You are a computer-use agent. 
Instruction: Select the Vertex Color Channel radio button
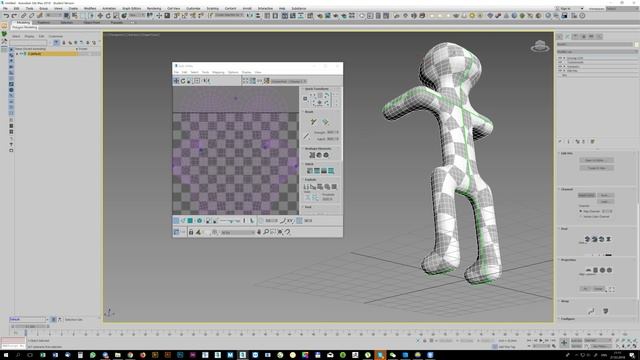point(581,216)
